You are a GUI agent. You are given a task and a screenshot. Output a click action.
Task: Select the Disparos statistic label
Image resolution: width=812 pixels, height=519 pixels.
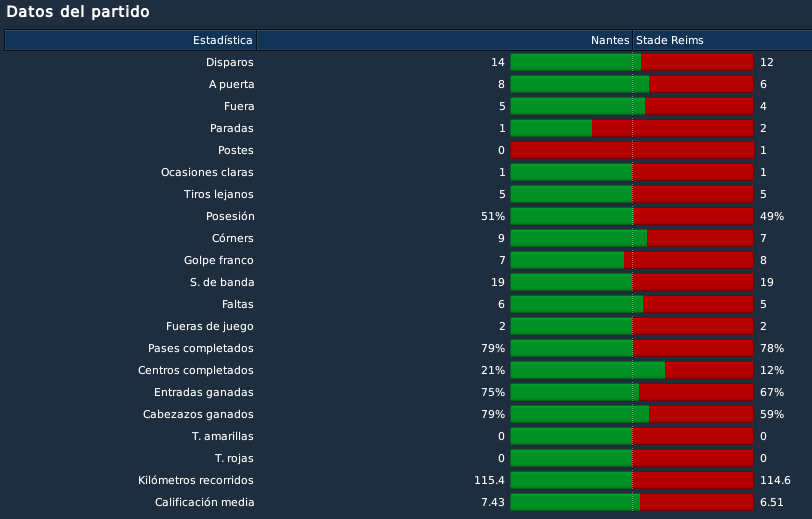point(229,62)
